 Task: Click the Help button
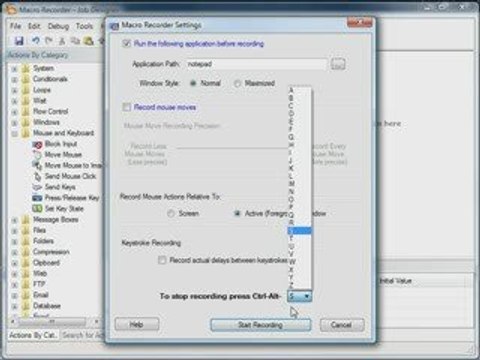(137, 324)
